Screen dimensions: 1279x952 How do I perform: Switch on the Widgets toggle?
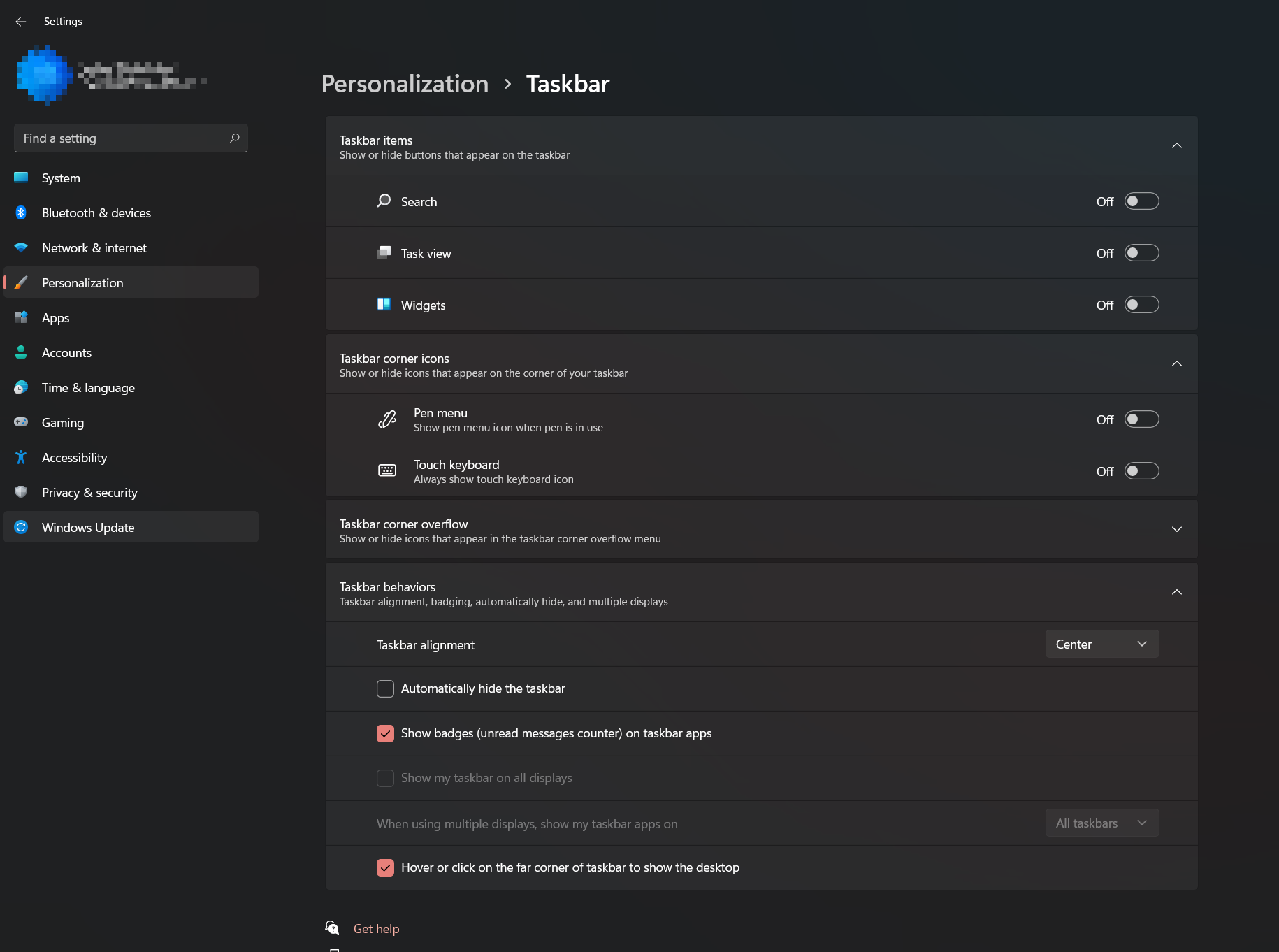tap(1141, 305)
